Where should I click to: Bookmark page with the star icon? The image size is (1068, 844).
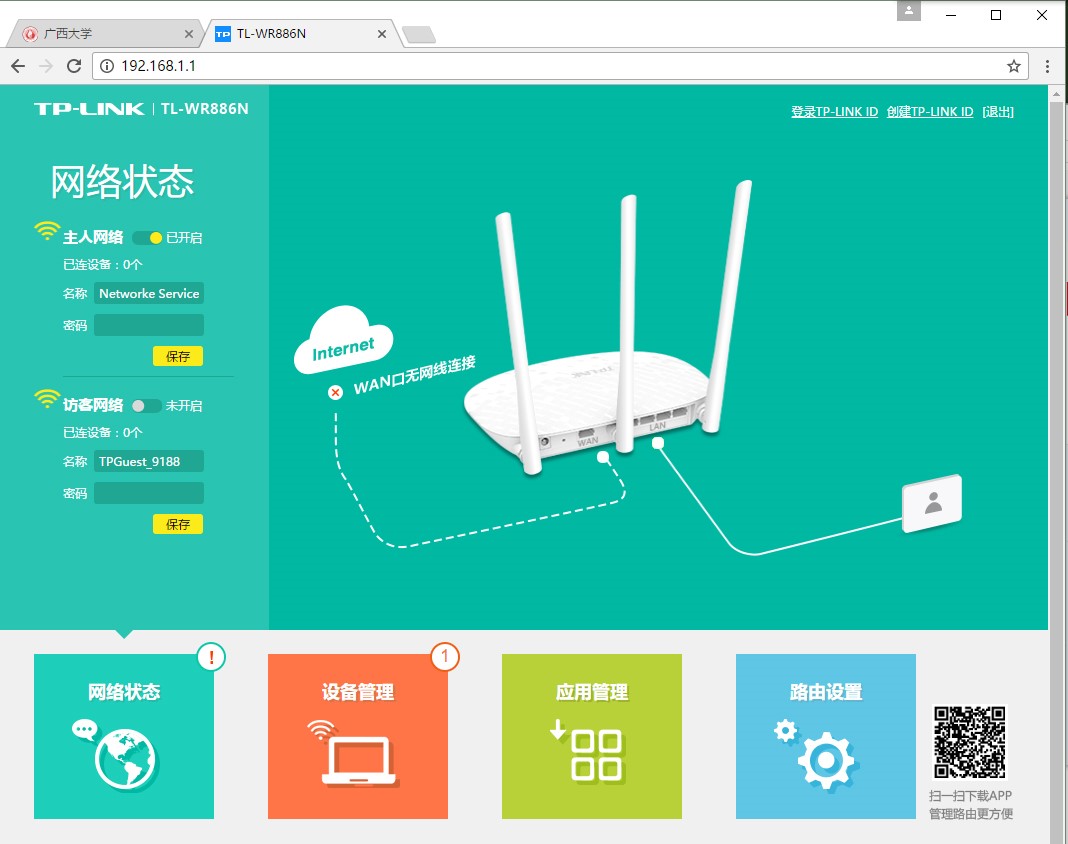tap(1014, 66)
